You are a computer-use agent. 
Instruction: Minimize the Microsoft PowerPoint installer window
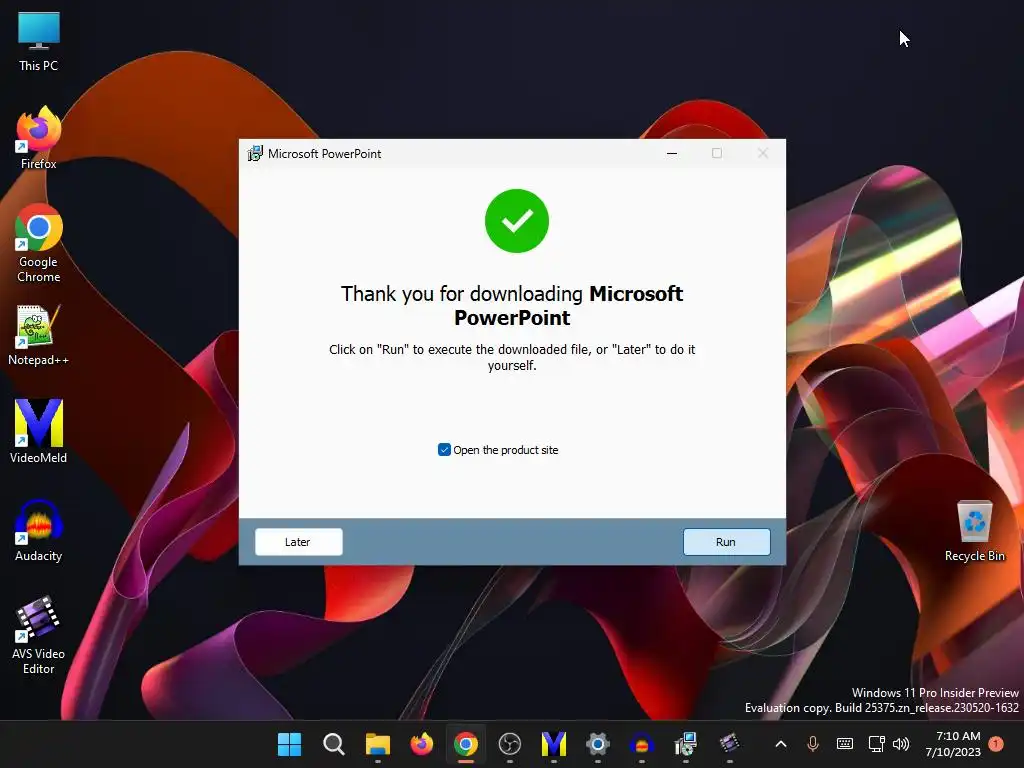click(671, 153)
